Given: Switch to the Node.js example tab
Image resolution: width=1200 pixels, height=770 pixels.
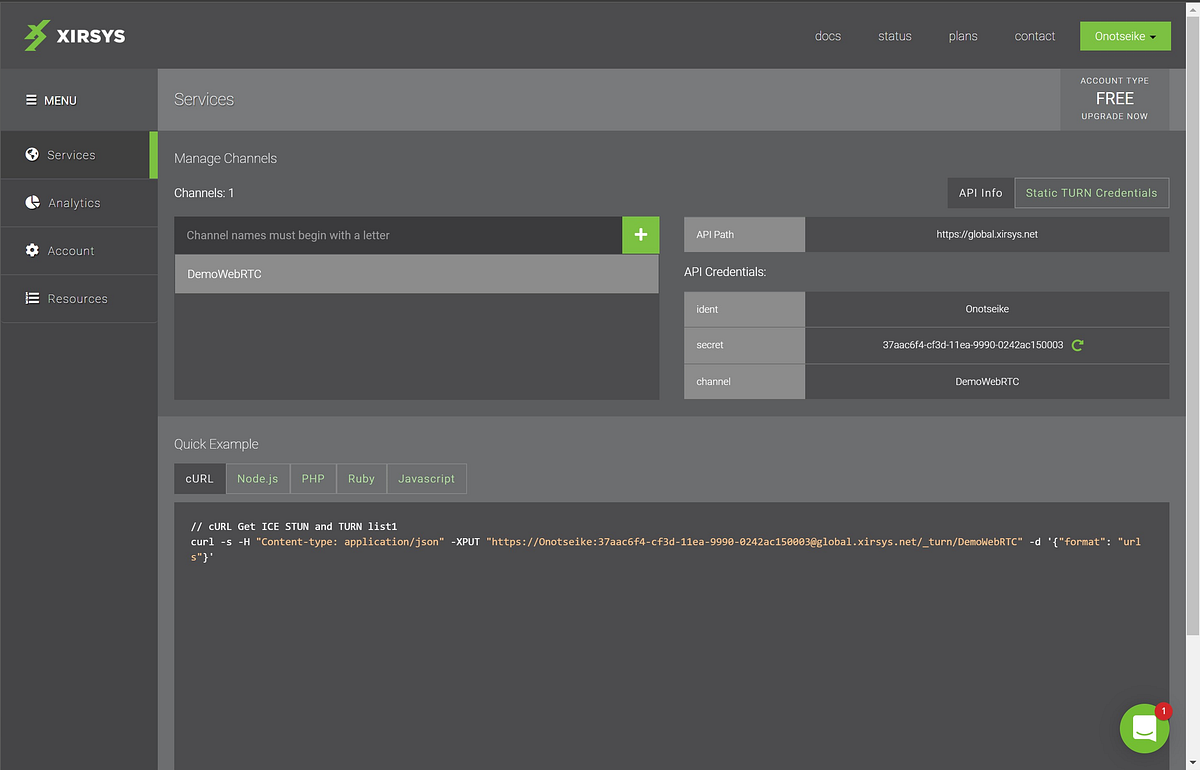Looking at the screenshot, I should (x=258, y=478).
